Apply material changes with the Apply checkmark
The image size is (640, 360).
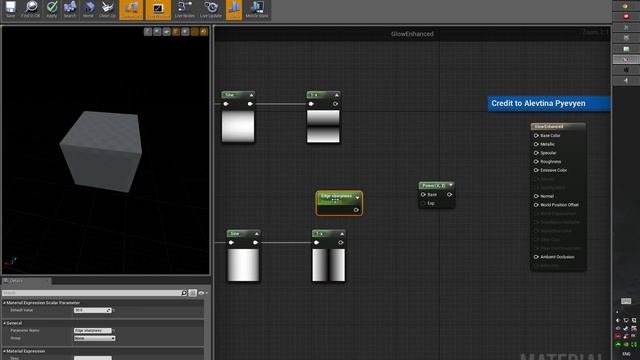[x=51, y=9]
